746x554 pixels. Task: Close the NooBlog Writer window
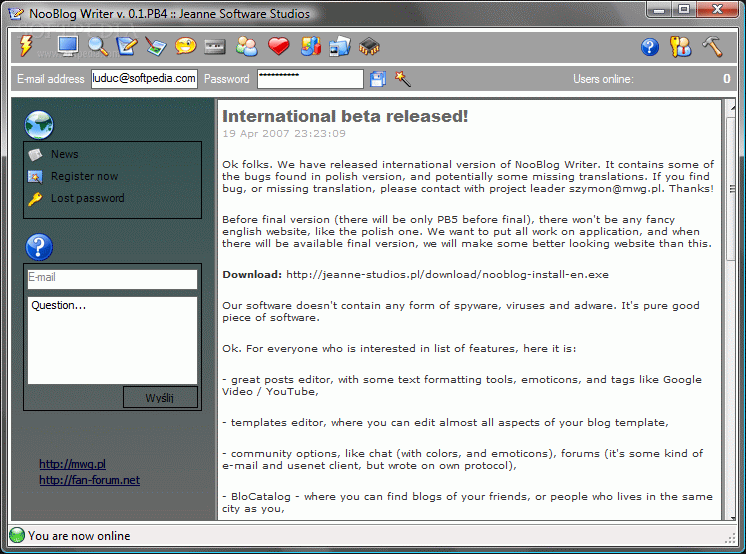click(717, 10)
